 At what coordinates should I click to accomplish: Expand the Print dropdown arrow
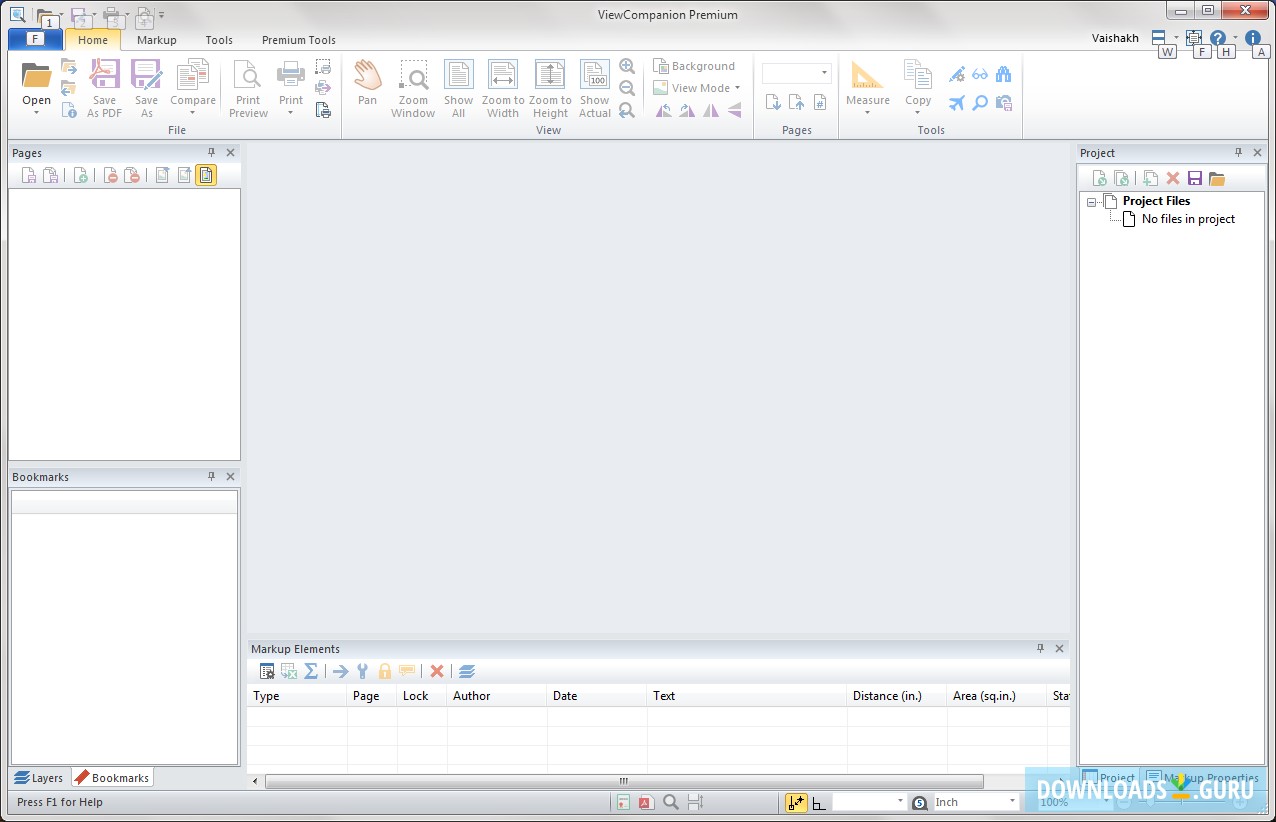click(x=291, y=112)
